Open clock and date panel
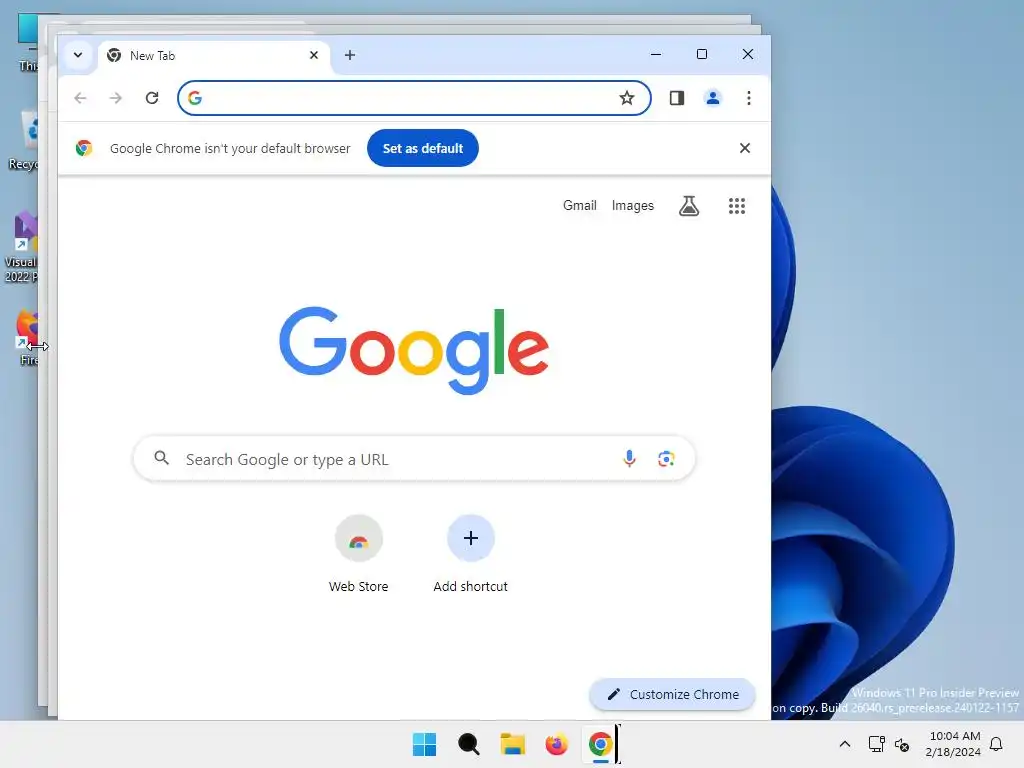 coord(953,744)
